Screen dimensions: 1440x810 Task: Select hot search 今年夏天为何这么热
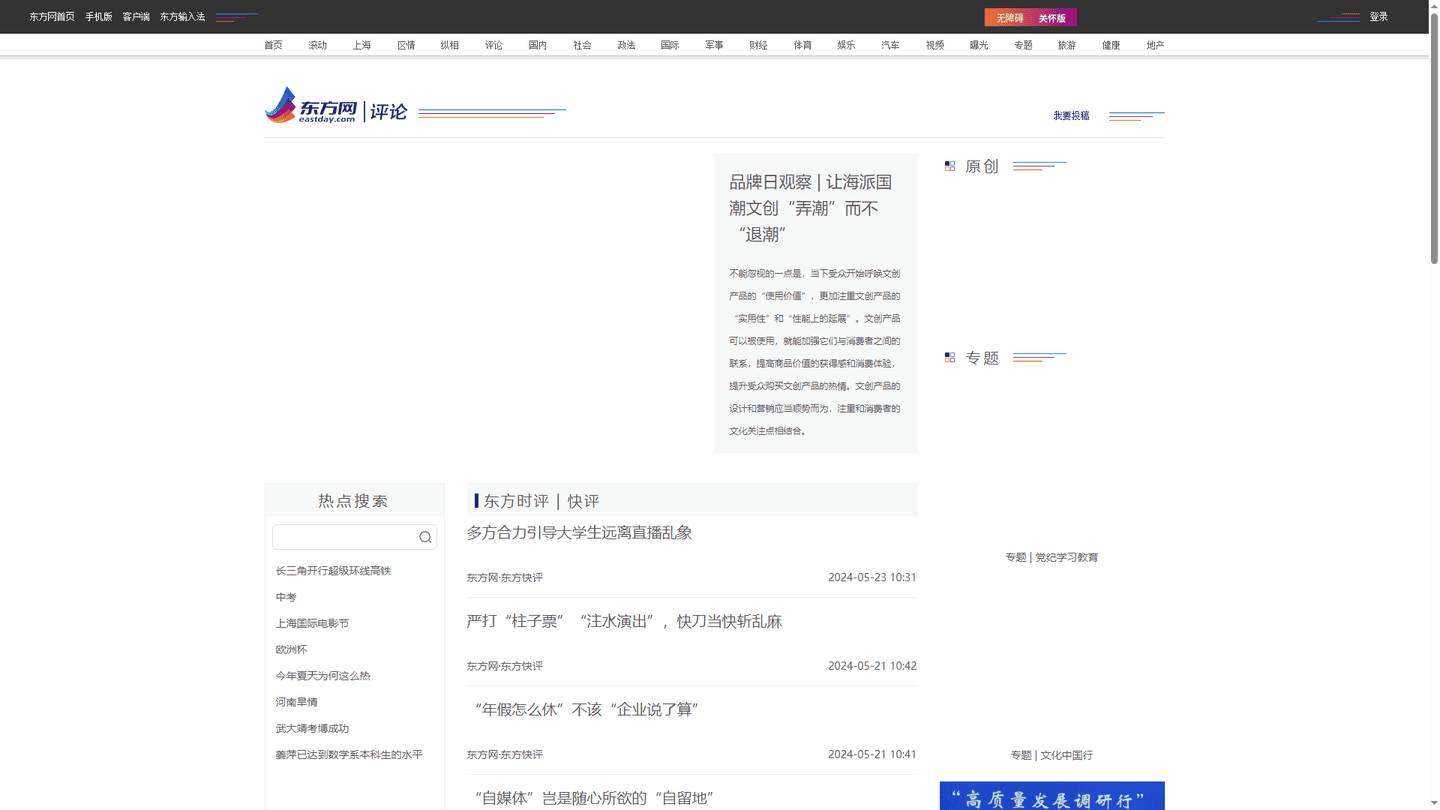[323, 676]
